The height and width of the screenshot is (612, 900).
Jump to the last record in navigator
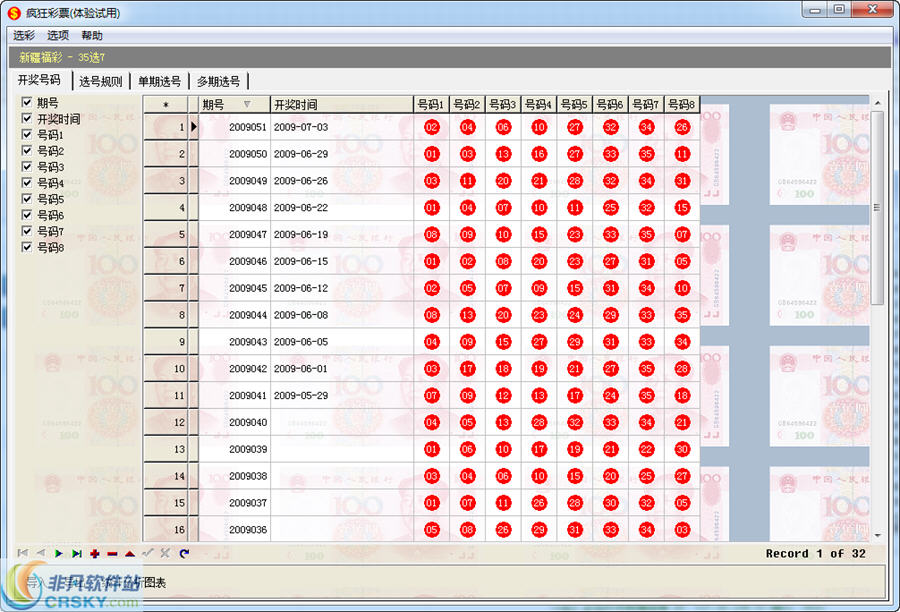(x=76, y=553)
